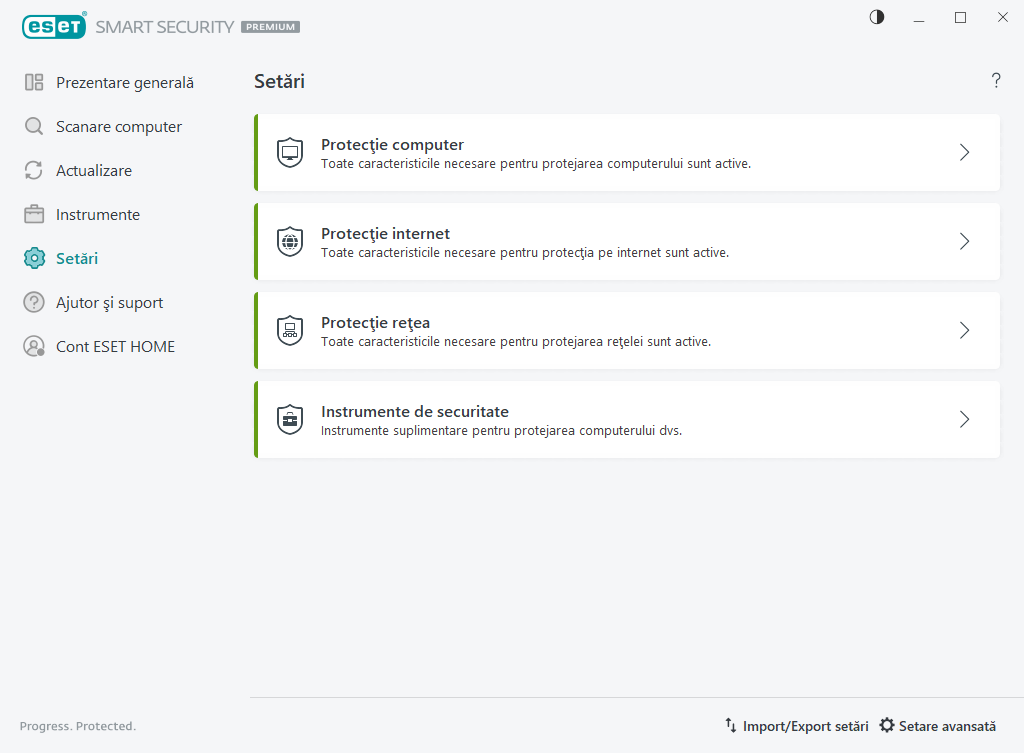Click the Actualizare refresh arrows icon
Viewport: 1024px width, 753px height.
[34, 171]
